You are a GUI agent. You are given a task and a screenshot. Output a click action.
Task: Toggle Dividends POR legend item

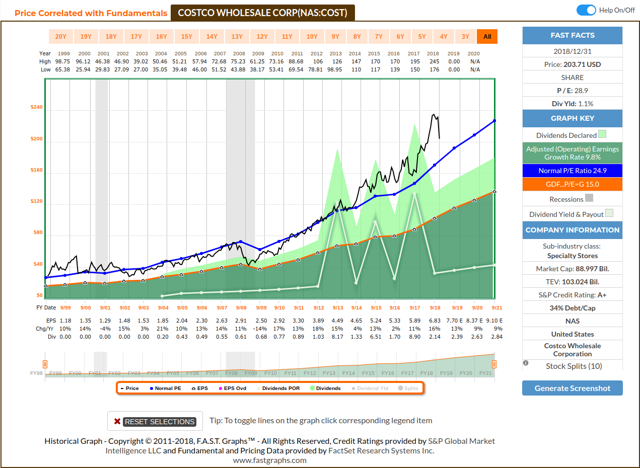(278, 388)
